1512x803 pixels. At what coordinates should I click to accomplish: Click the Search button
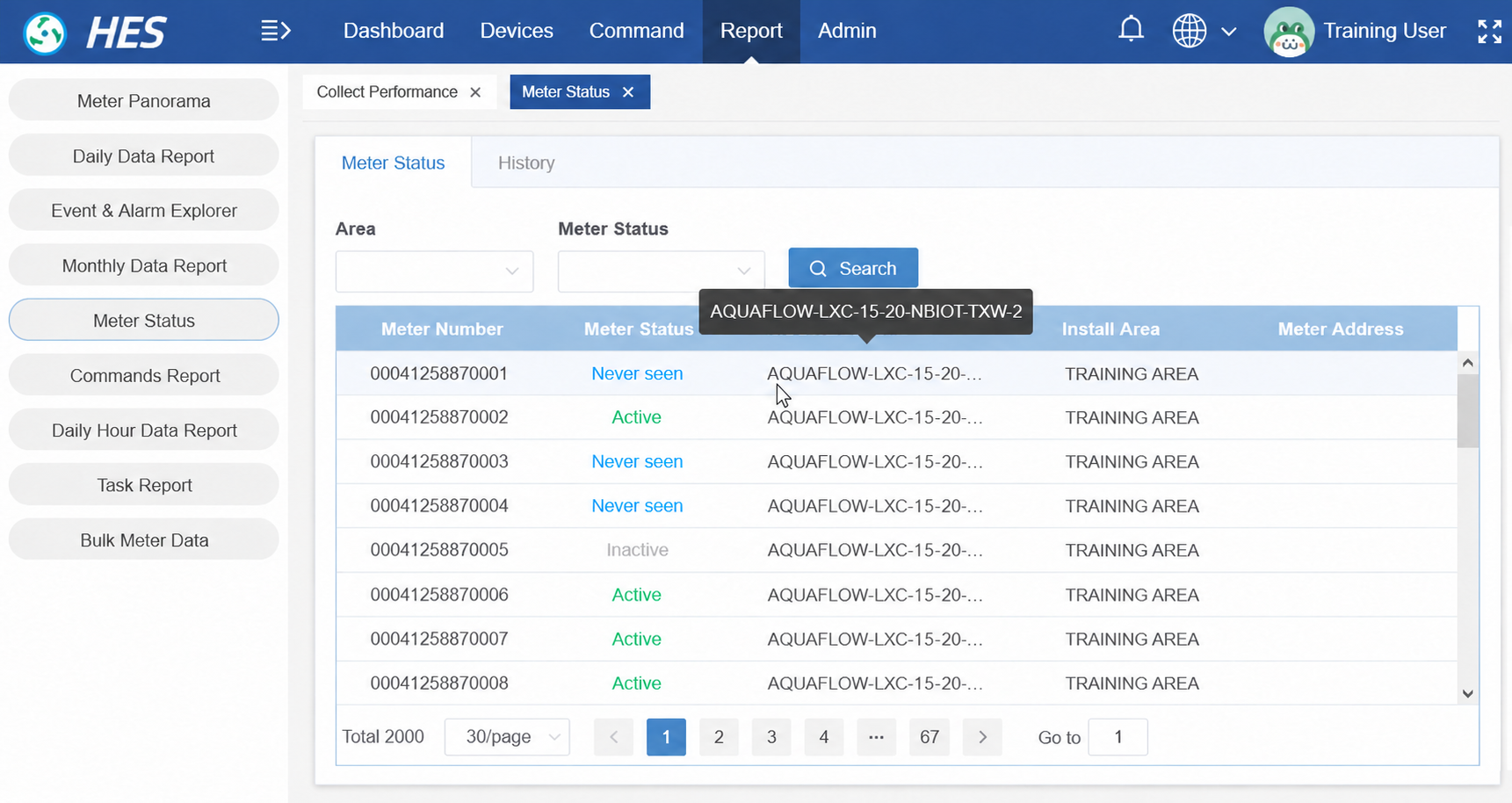pyautogui.click(x=853, y=268)
